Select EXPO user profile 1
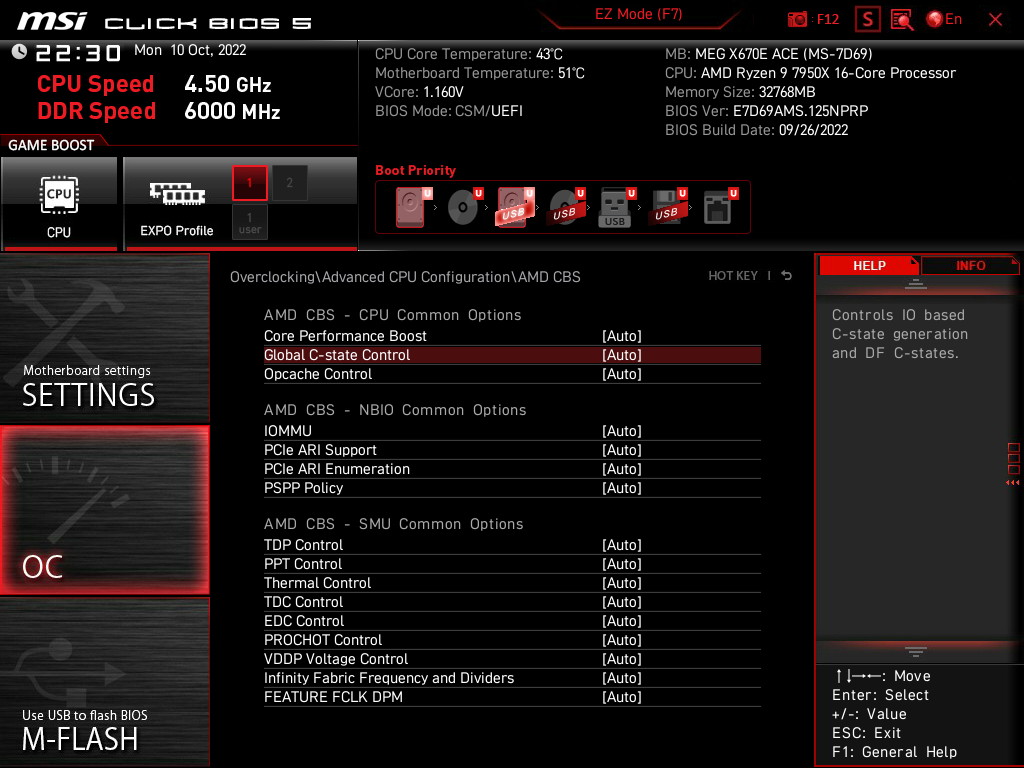Screen dimensions: 1024x768 tap(249, 222)
